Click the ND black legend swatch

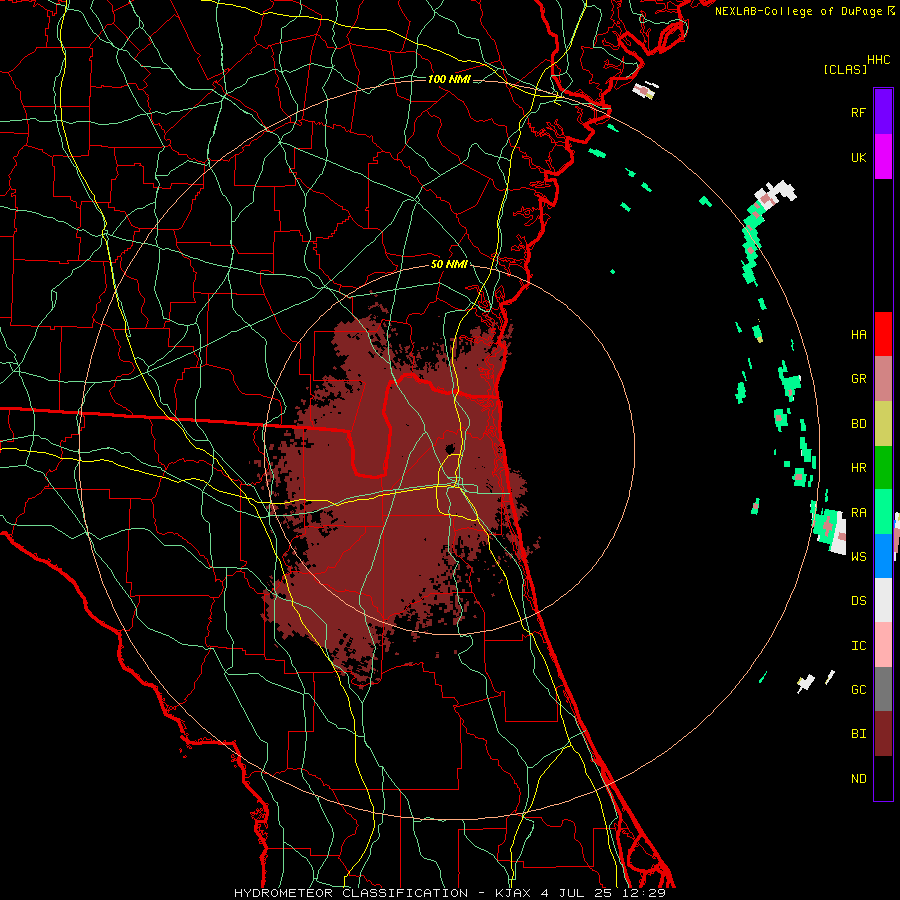883,778
